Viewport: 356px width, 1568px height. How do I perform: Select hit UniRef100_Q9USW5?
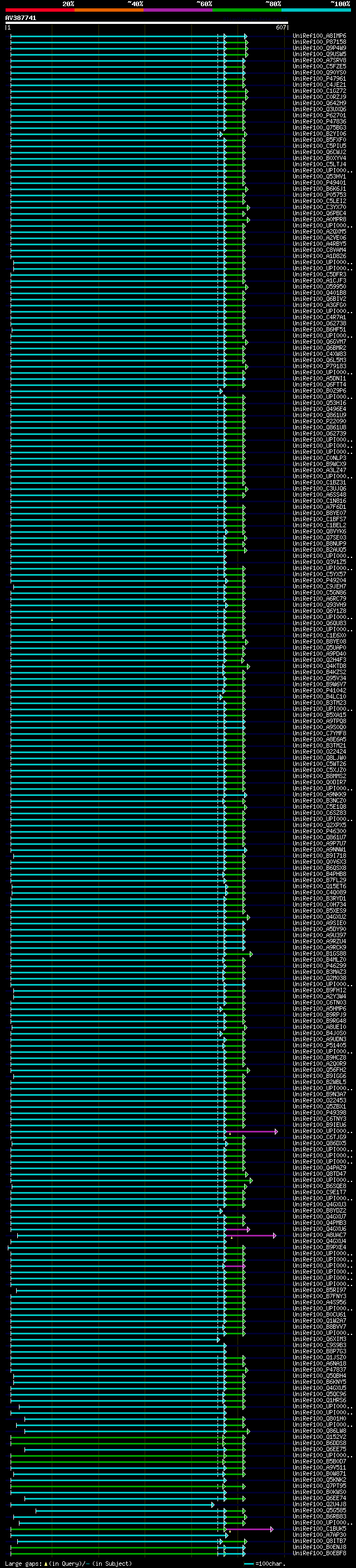pyautogui.click(x=319, y=54)
